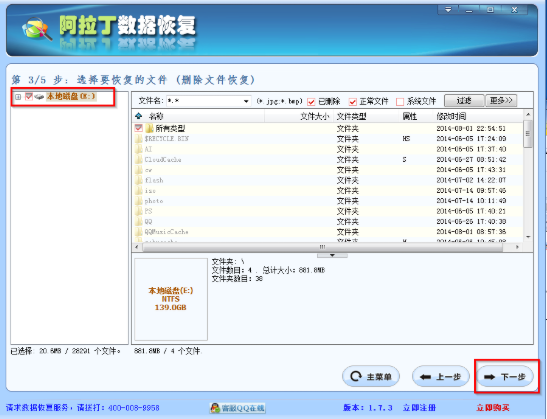Open the 文件名 pattern dropdown arrow
547x419 pixels.
[246, 101]
